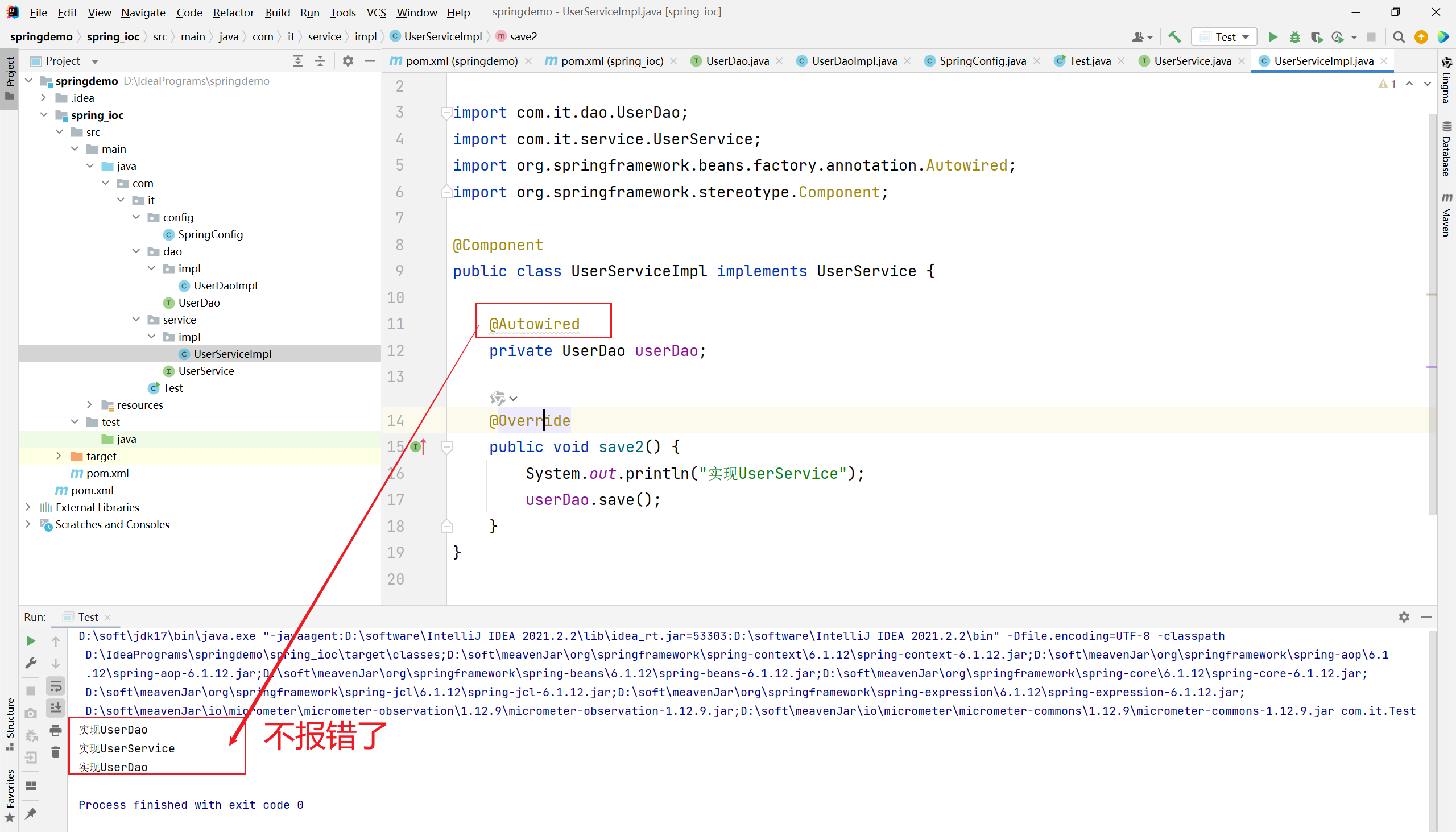This screenshot has height=832, width=1456.
Task: Toggle fold marker at save2 method line
Action: [448, 448]
